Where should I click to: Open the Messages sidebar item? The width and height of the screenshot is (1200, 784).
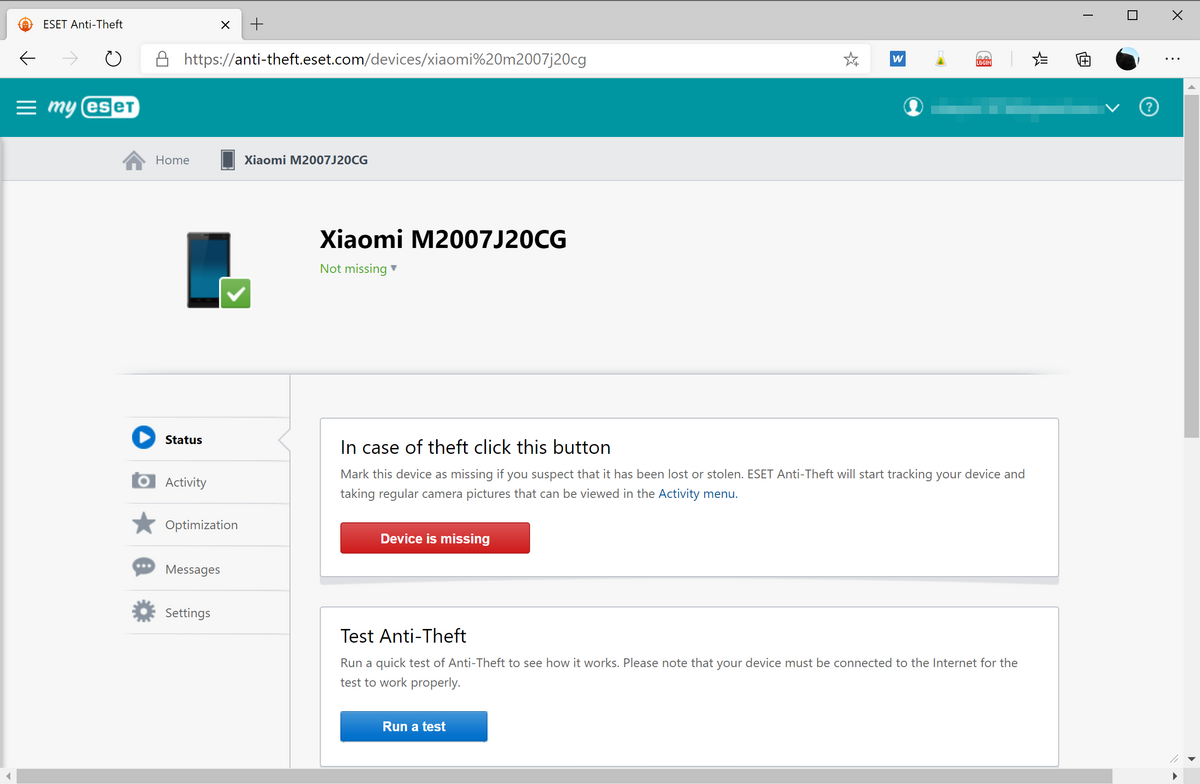coord(209,569)
